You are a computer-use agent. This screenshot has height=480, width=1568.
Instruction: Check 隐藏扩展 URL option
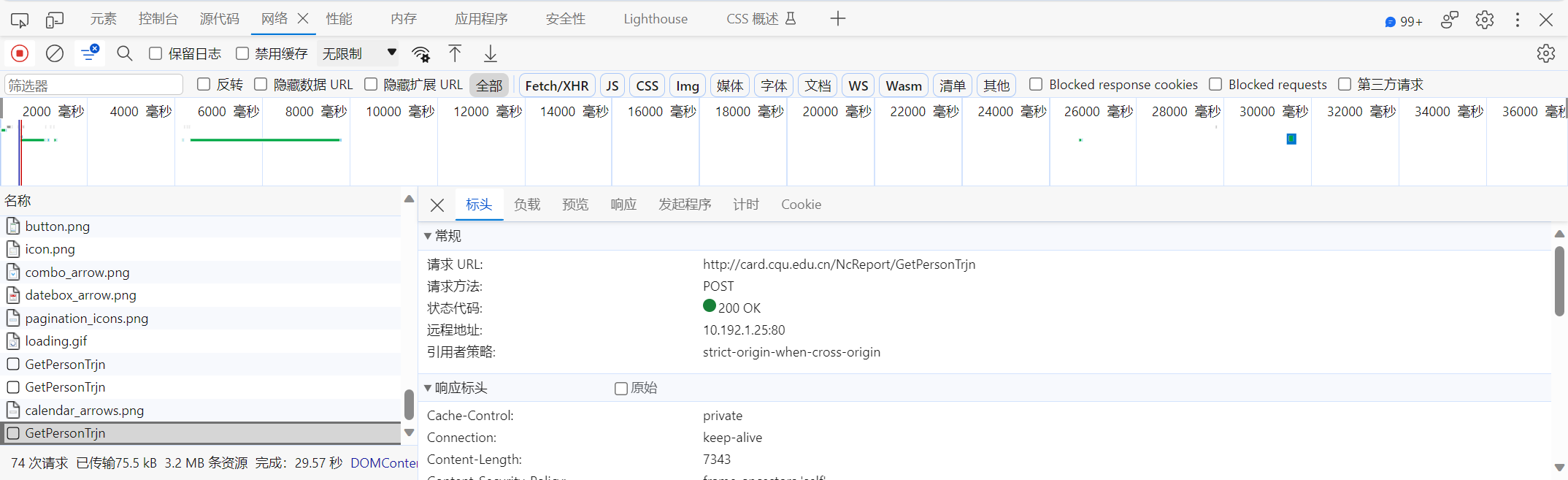pyautogui.click(x=371, y=84)
